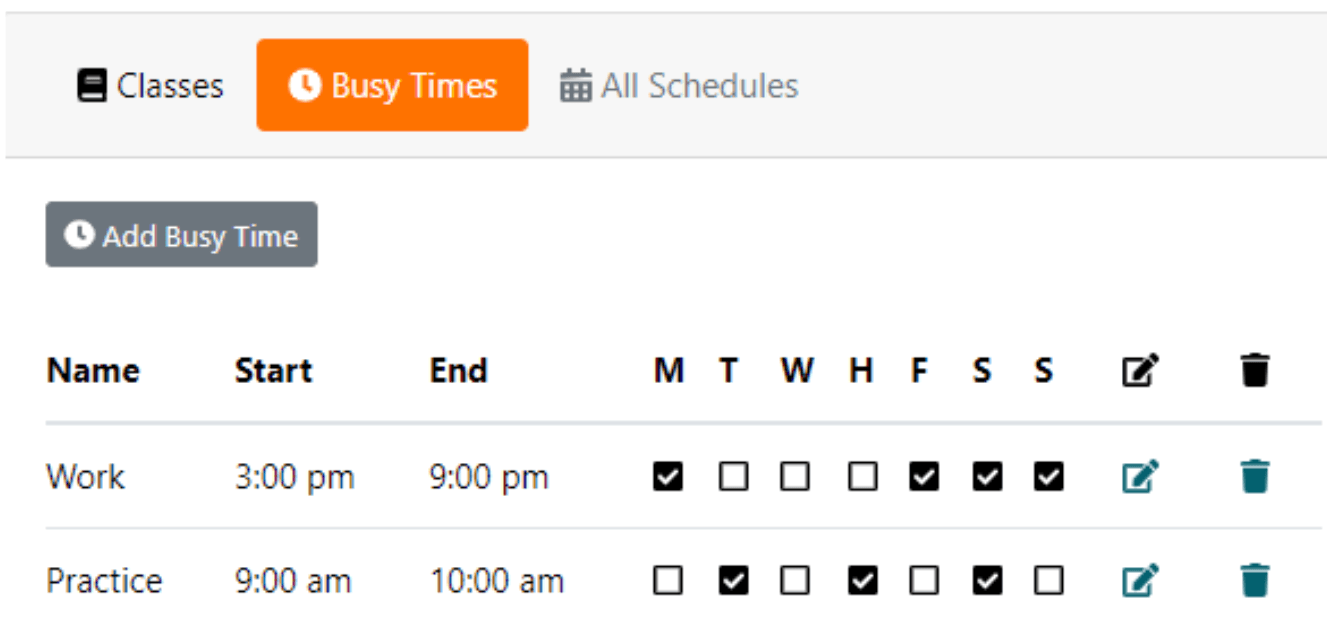Uncheck Monday for the Work busy time
The image size is (1336, 626).
click(670, 477)
